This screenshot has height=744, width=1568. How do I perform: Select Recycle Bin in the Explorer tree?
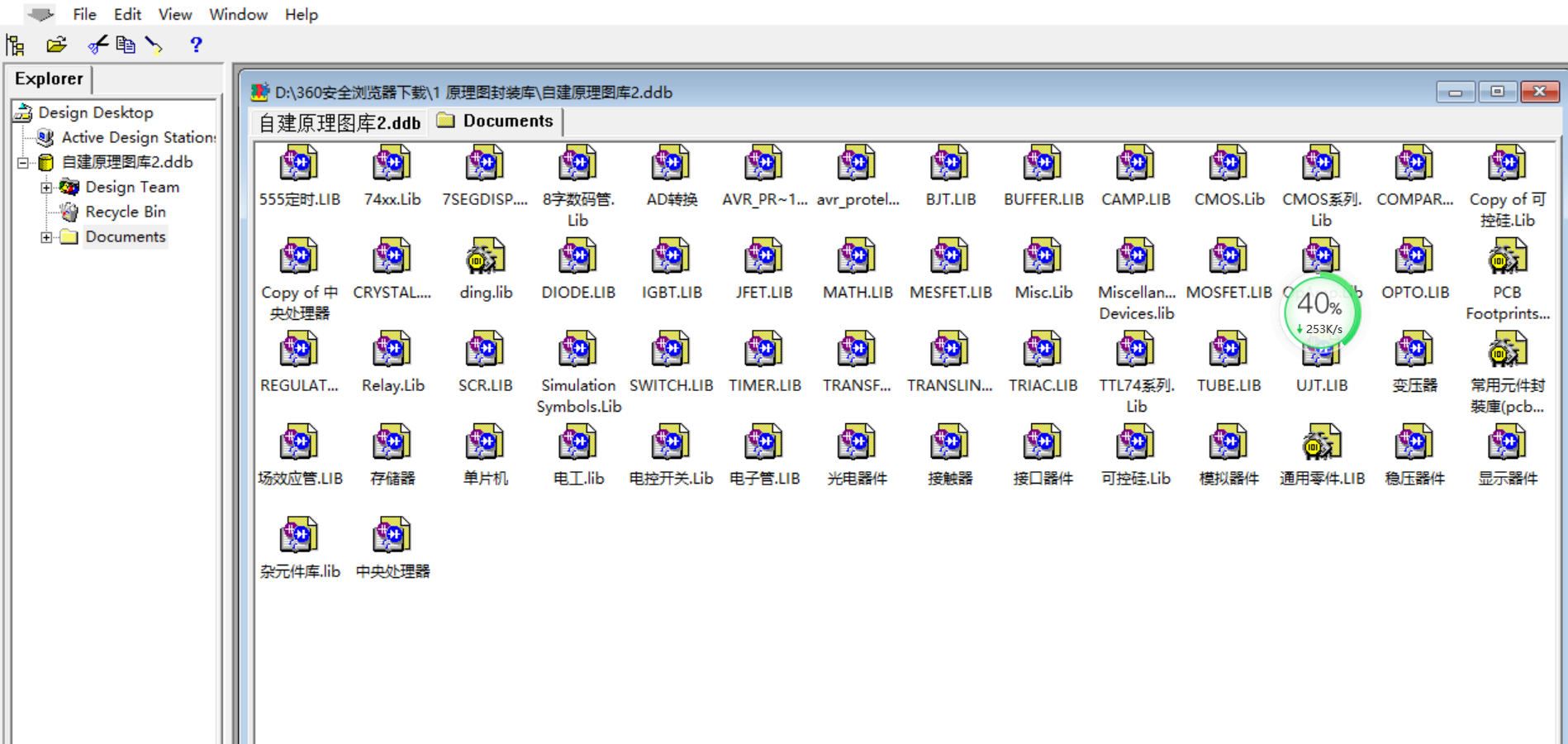pyautogui.click(x=125, y=212)
